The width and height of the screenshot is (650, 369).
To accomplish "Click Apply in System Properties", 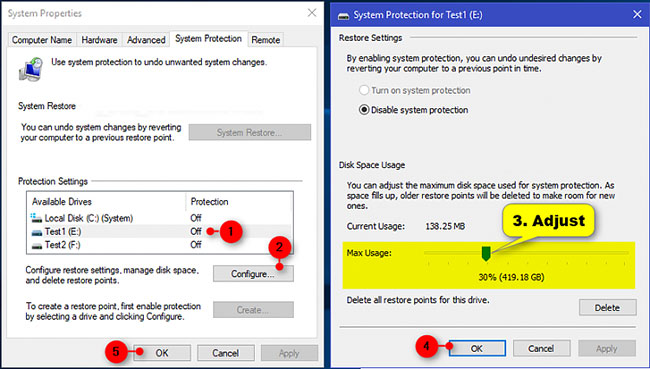I will pyautogui.click(x=289, y=353).
